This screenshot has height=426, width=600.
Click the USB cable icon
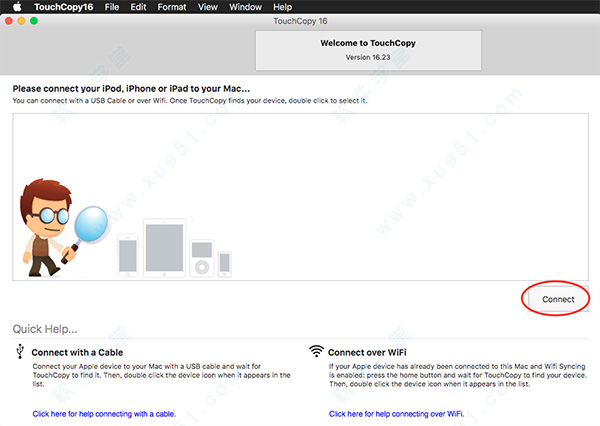click(x=20, y=351)
